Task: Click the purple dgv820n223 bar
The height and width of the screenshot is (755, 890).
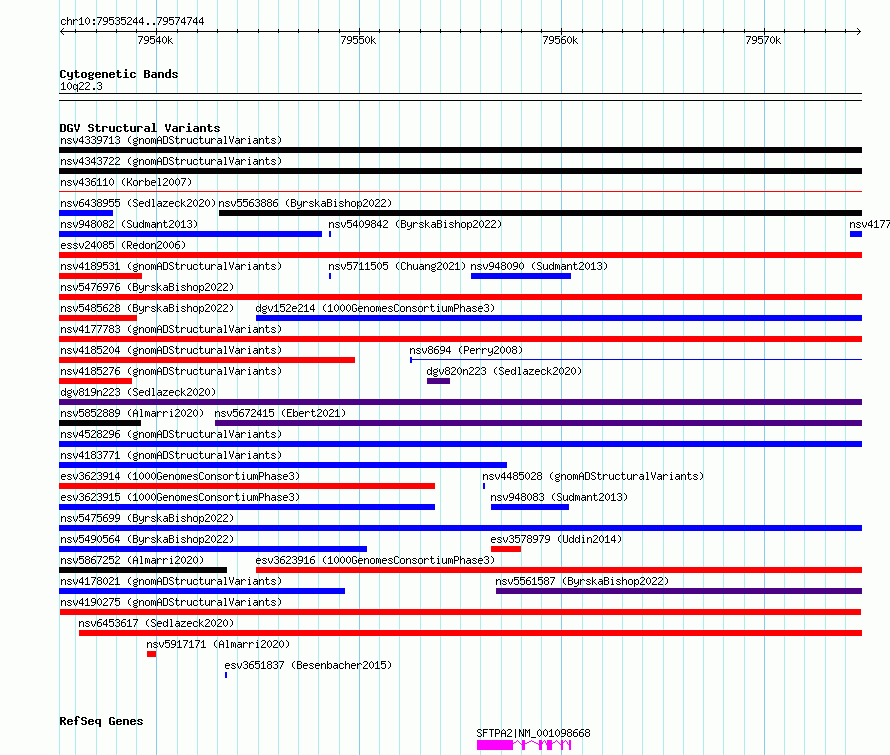Action: 438,381
